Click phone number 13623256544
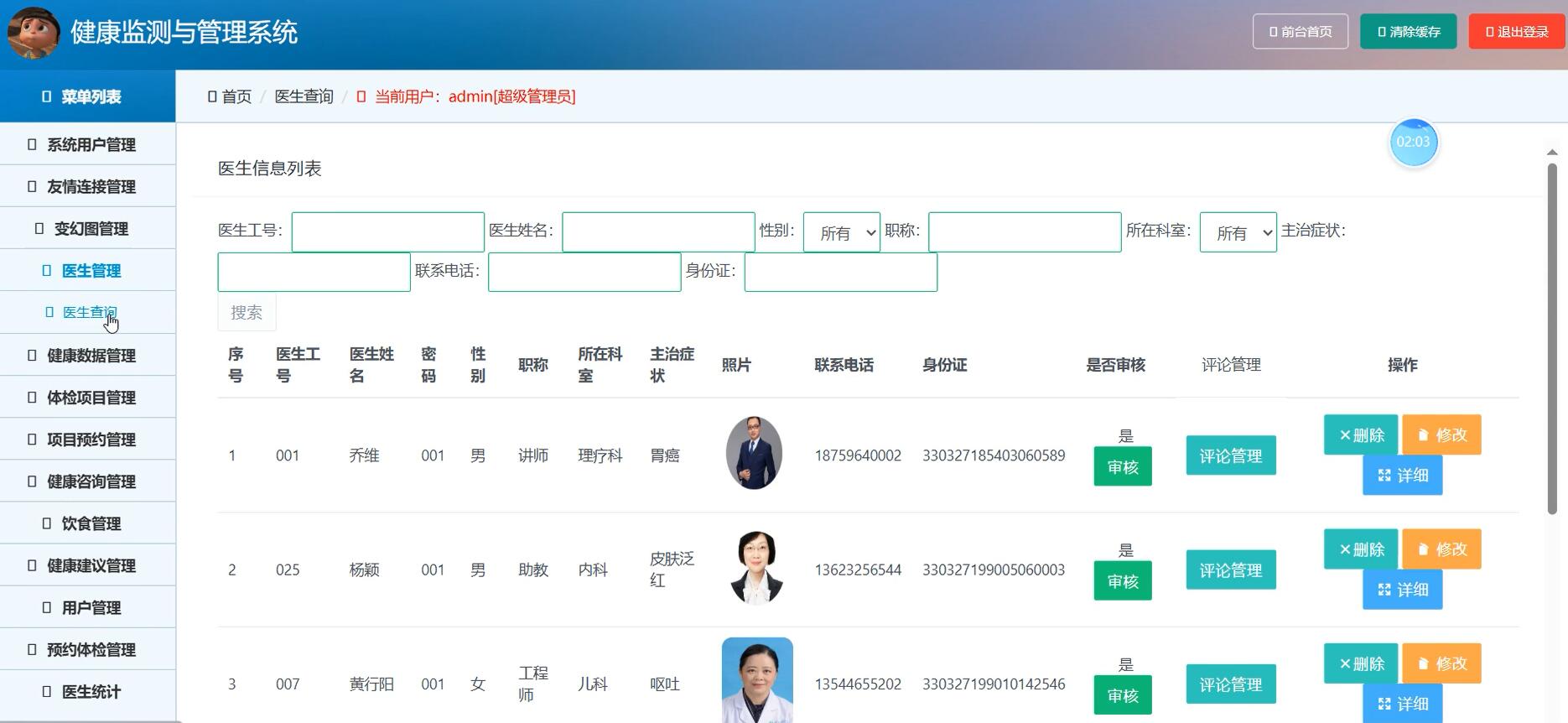This screenshot has height=723, width=1568. [x=858, y=570]
